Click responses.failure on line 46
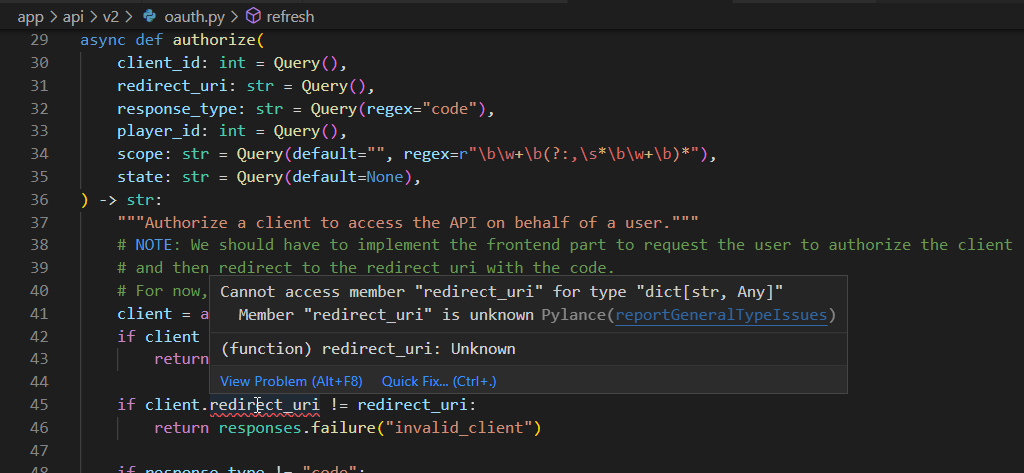Image resolution: width=1024 pixels, height=473 pixels. click(285, 427)
